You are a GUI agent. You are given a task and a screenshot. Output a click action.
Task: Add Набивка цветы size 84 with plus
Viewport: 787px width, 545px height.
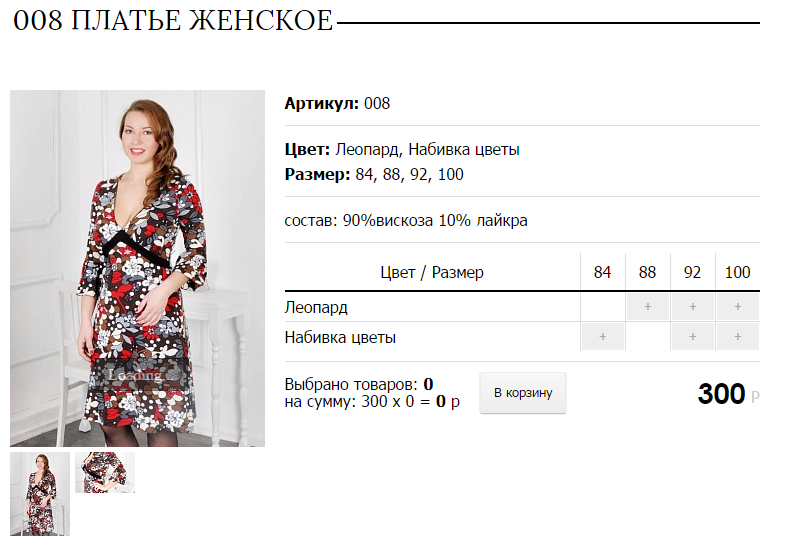[603, 337]
